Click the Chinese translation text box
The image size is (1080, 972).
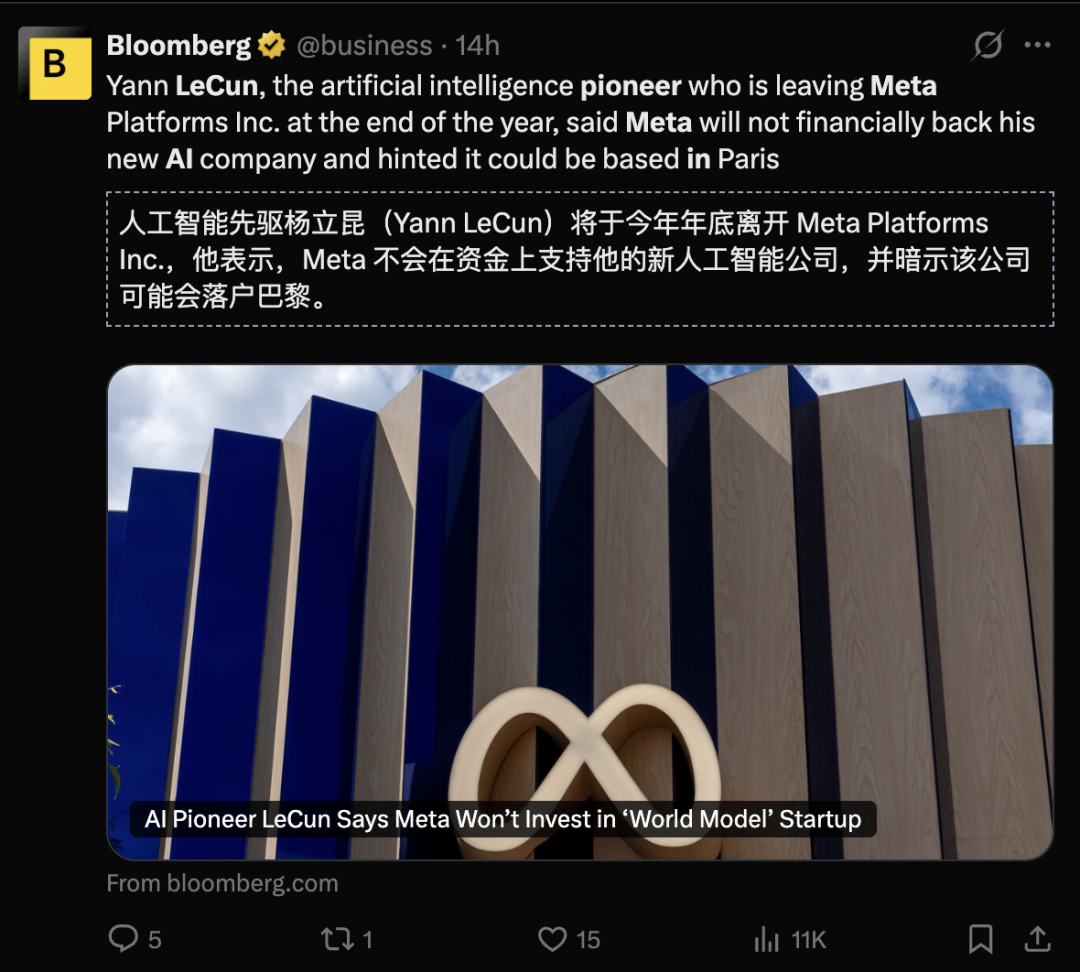(580, 259)
